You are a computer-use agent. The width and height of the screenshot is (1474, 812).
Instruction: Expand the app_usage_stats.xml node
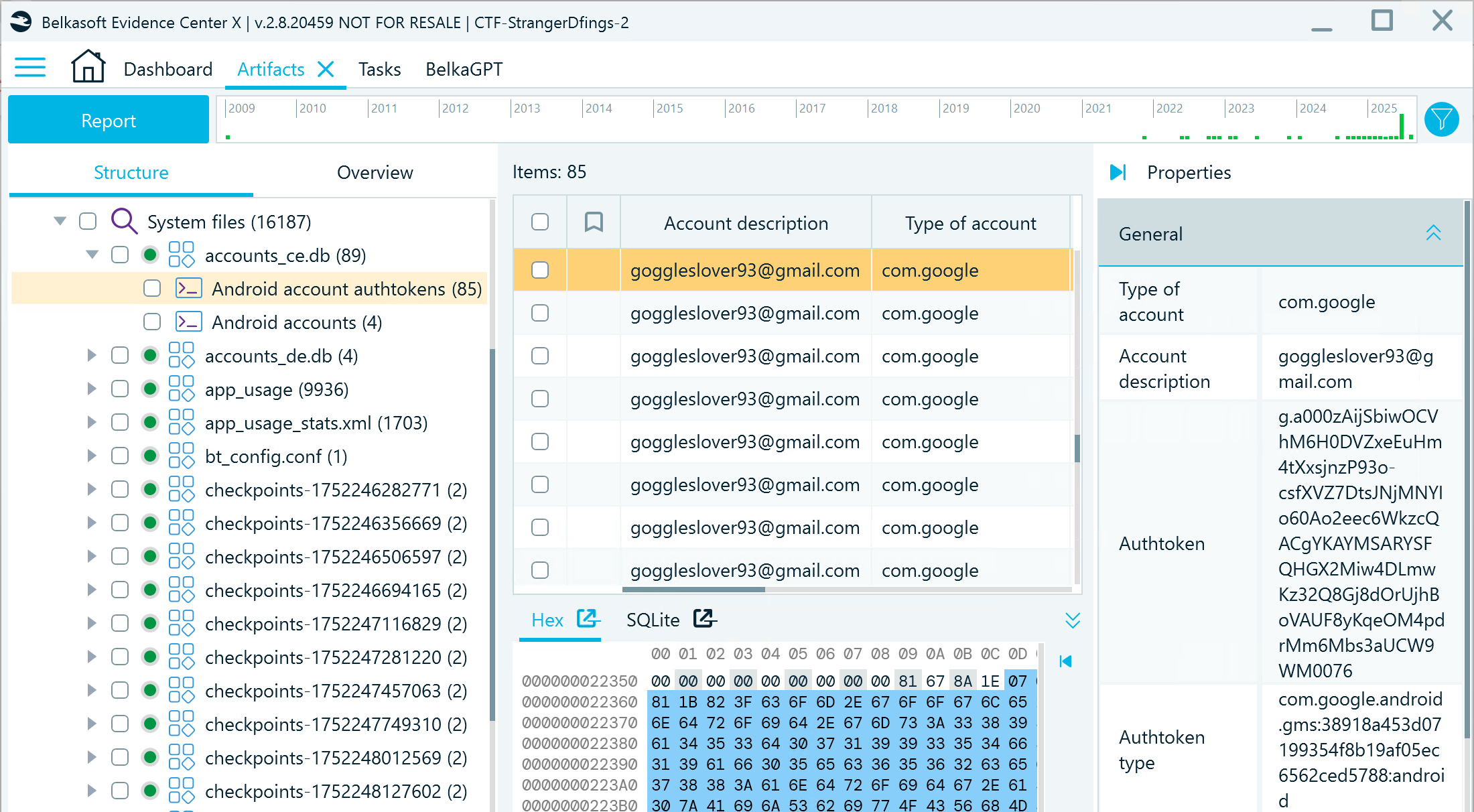point(92,422)
